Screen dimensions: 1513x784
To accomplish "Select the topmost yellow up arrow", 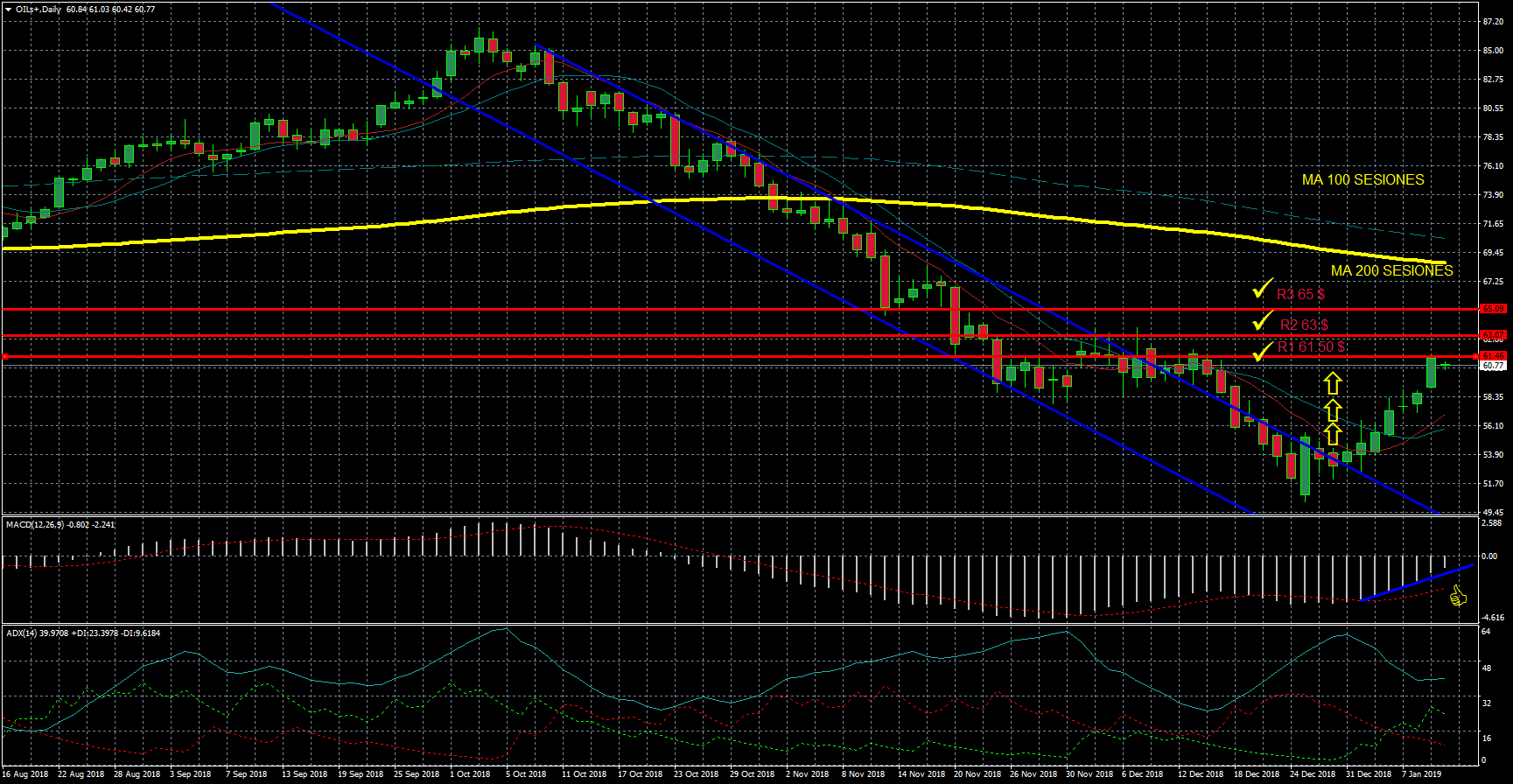I will point(1332,383).
